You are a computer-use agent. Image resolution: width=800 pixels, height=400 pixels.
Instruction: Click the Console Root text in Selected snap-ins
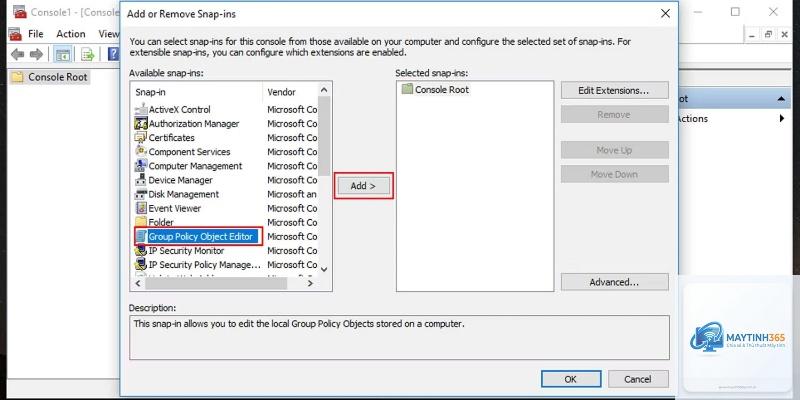tap(442, 90)
